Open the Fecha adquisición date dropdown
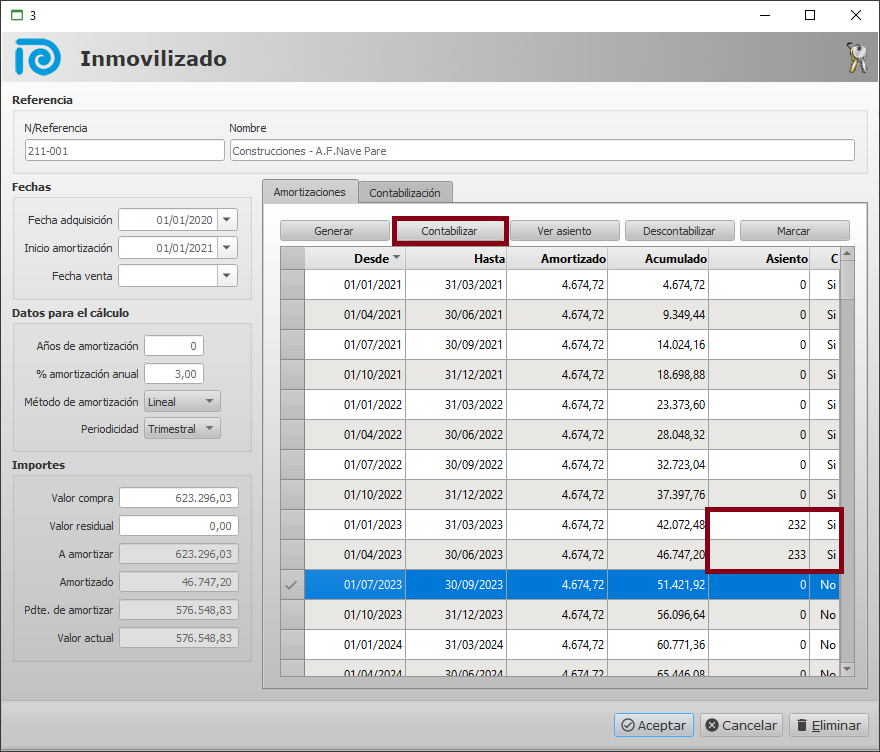This screenshot has height=752, width=880. (x=228, y=220)
